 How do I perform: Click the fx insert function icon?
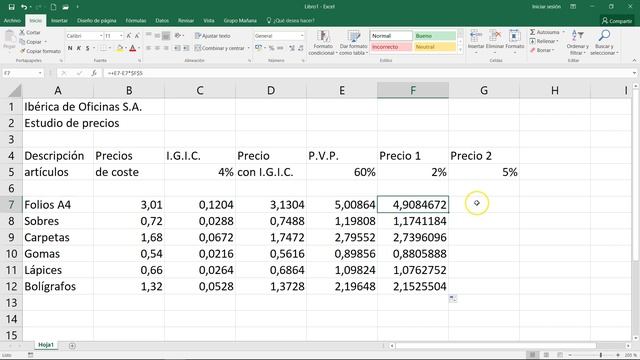(94, 73)
